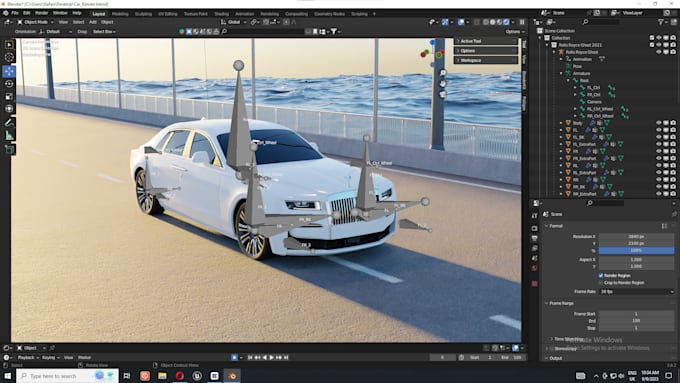Toggle Rolls Royce Ghost 2021 exclude checkbox
This screenshot has width=680, height=383.
[652, 45]
